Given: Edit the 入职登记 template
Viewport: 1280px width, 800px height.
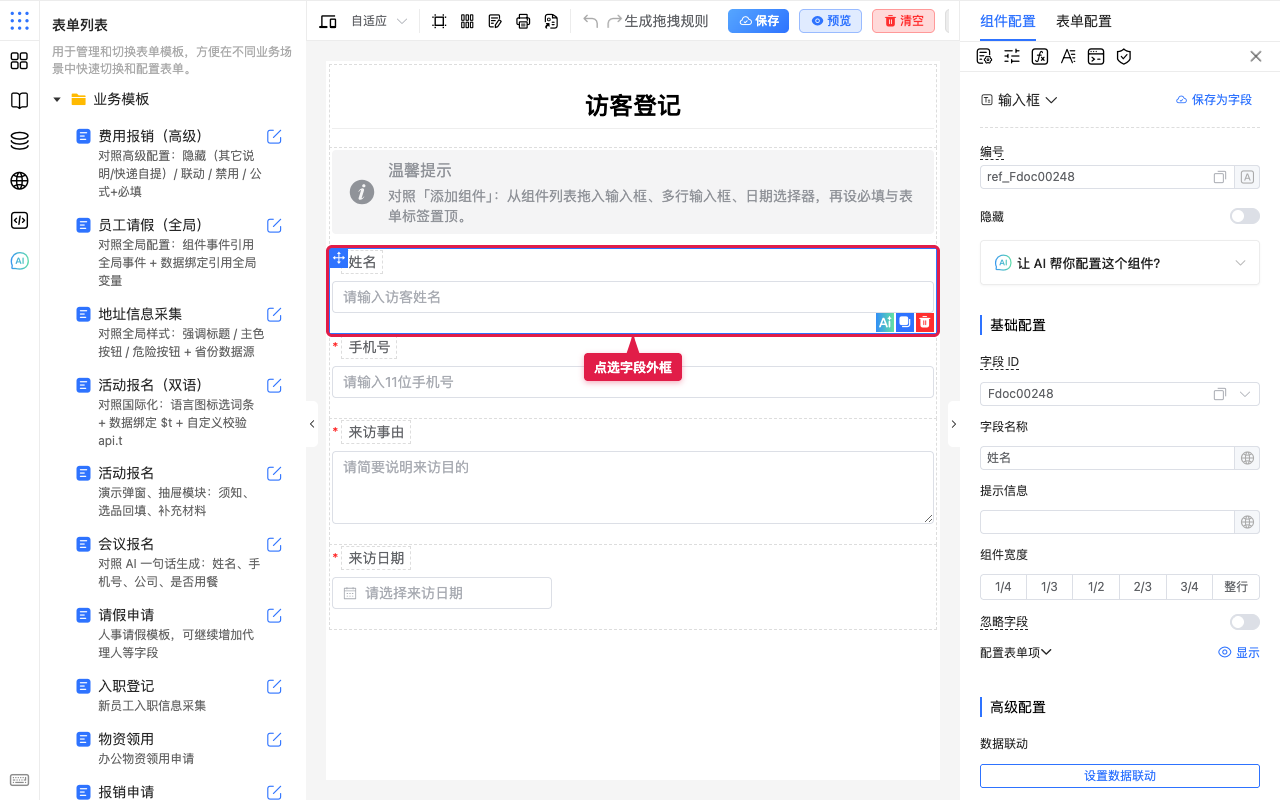Looking at the screenshot, I should [274, 686].
